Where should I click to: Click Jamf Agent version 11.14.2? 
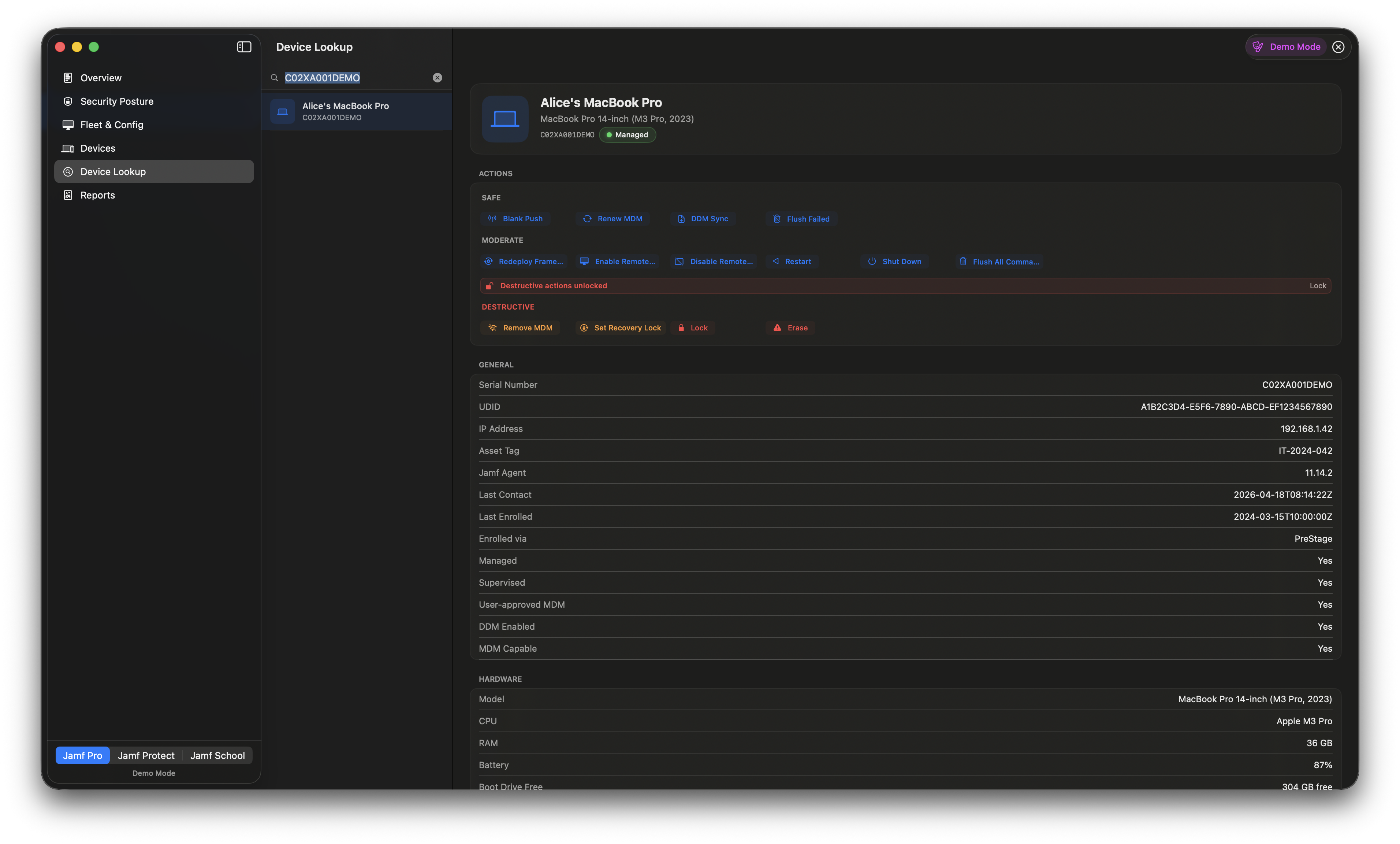click(1318, 473)
